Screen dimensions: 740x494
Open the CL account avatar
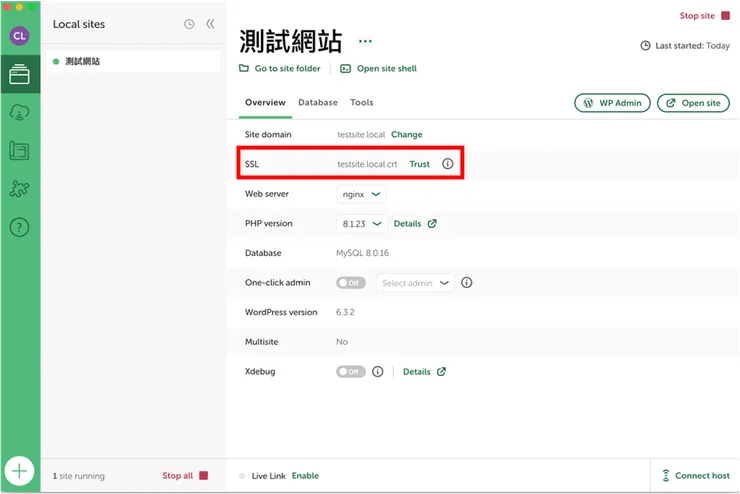click(x=19, y=36)
